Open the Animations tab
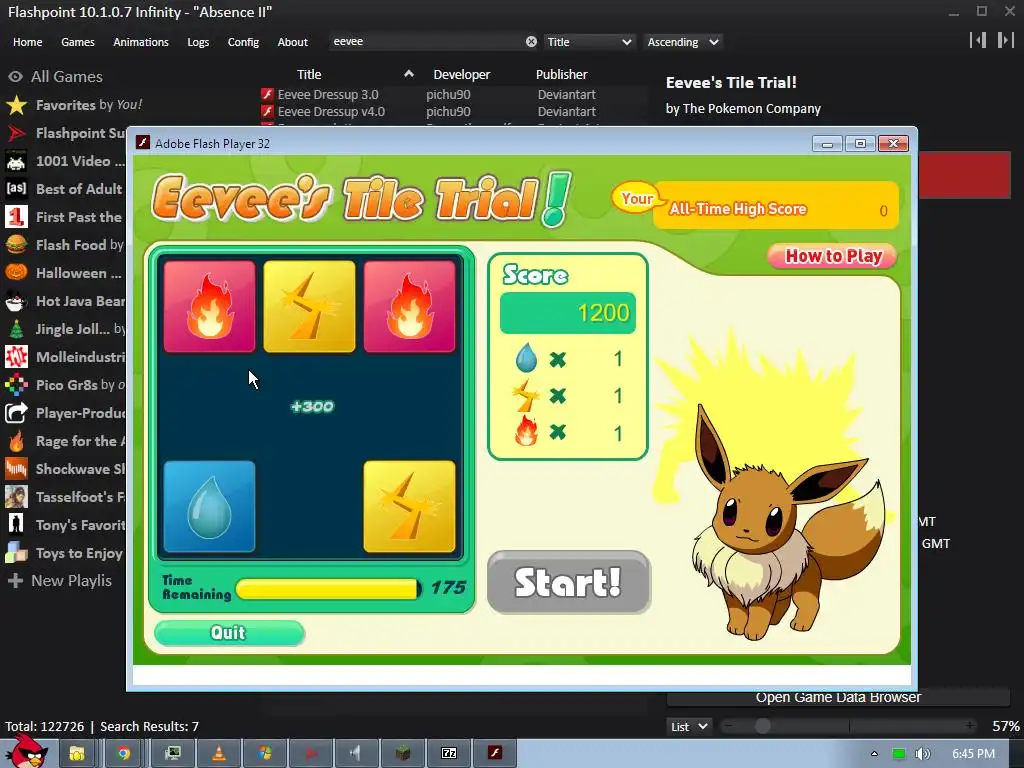The height and width of the screenshot is (768, 1024). [x=141, y=42]
